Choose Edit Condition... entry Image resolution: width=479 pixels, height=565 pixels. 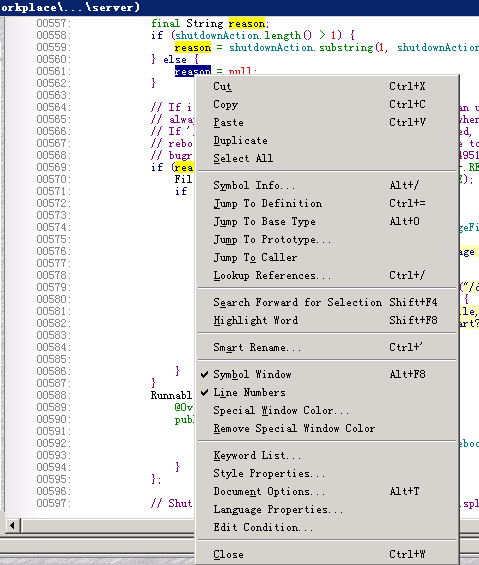[327, 528]
